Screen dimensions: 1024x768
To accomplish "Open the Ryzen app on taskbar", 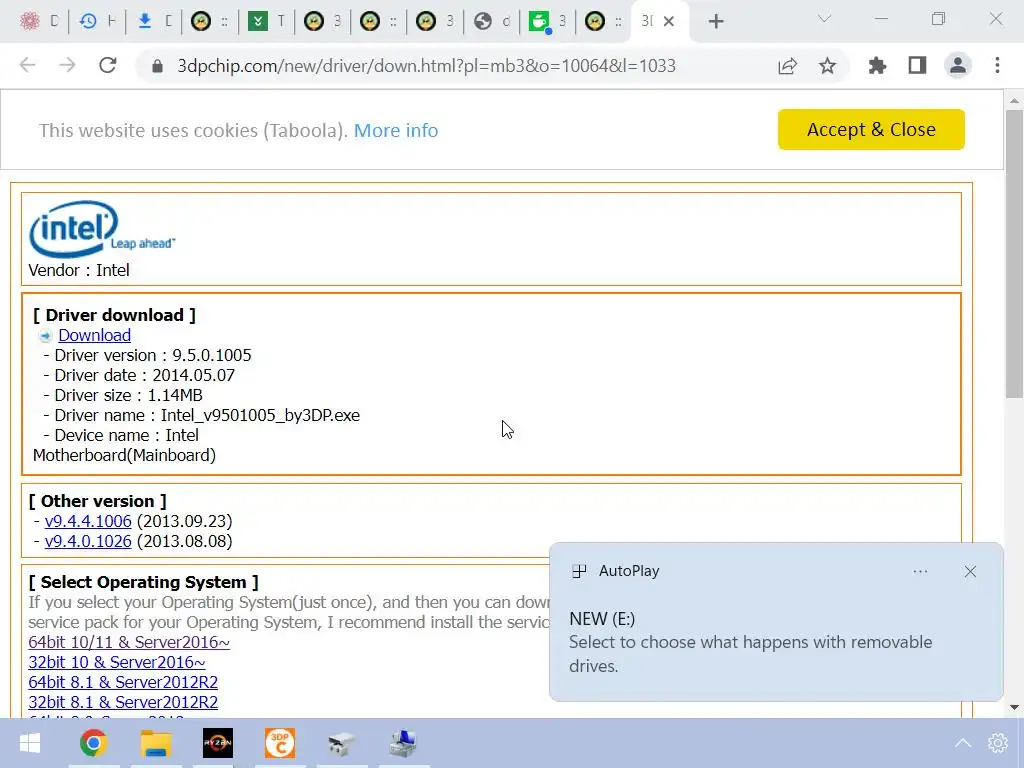I will 217,743.
